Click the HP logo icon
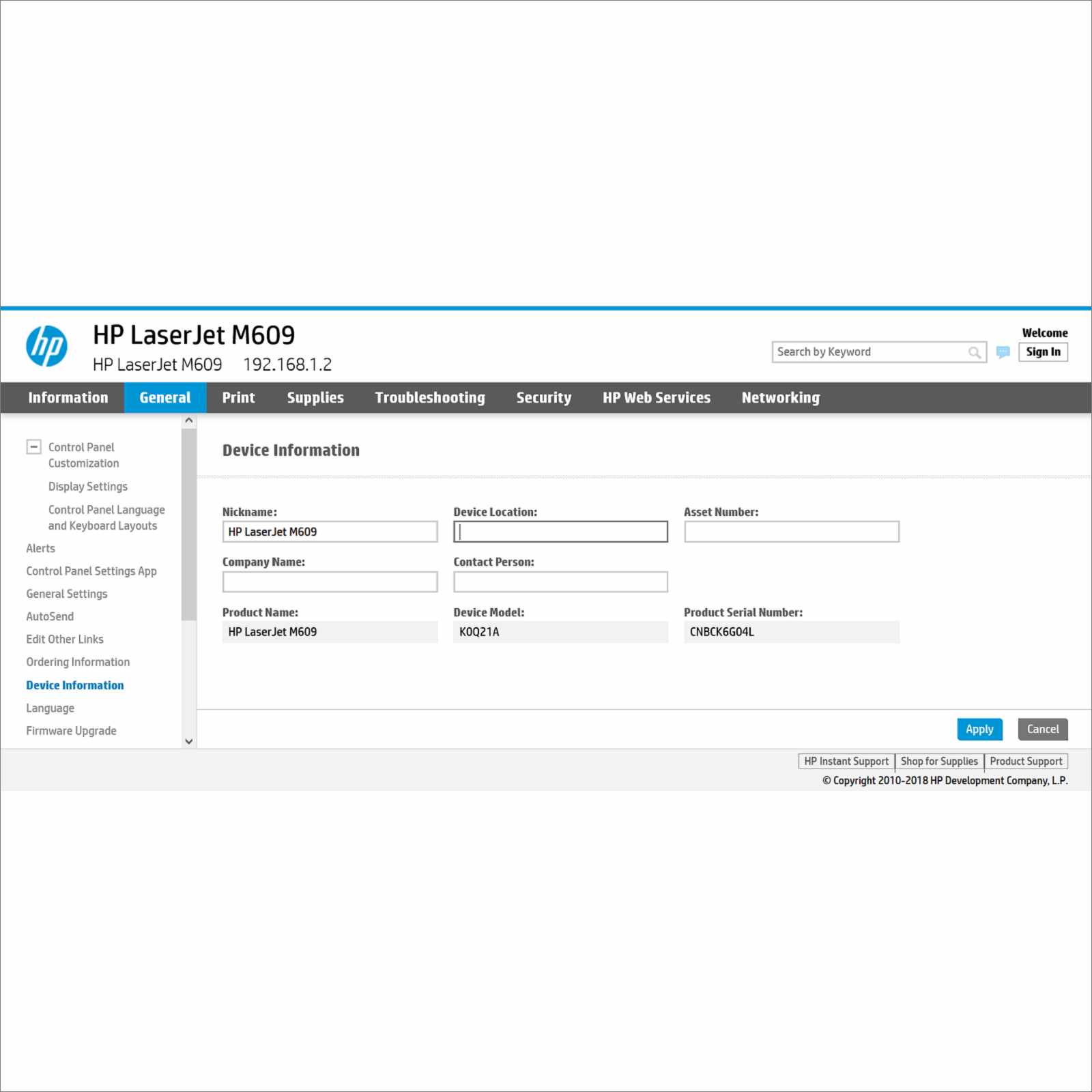This screenshot has height=1092, width=1092. coord(46,346)
